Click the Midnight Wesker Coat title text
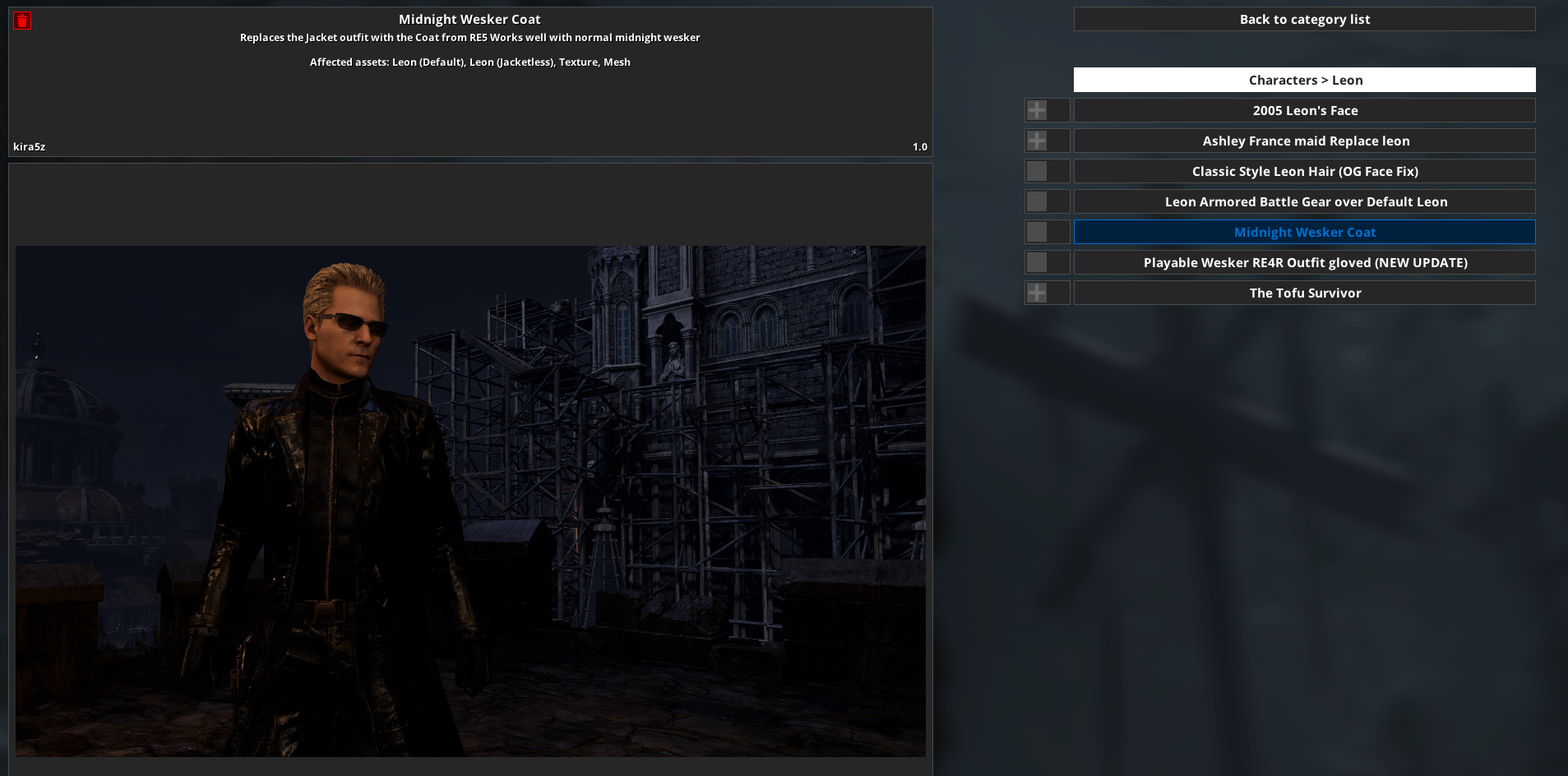Viewport: 1568px width, 776px height. [x=469, y=19]
